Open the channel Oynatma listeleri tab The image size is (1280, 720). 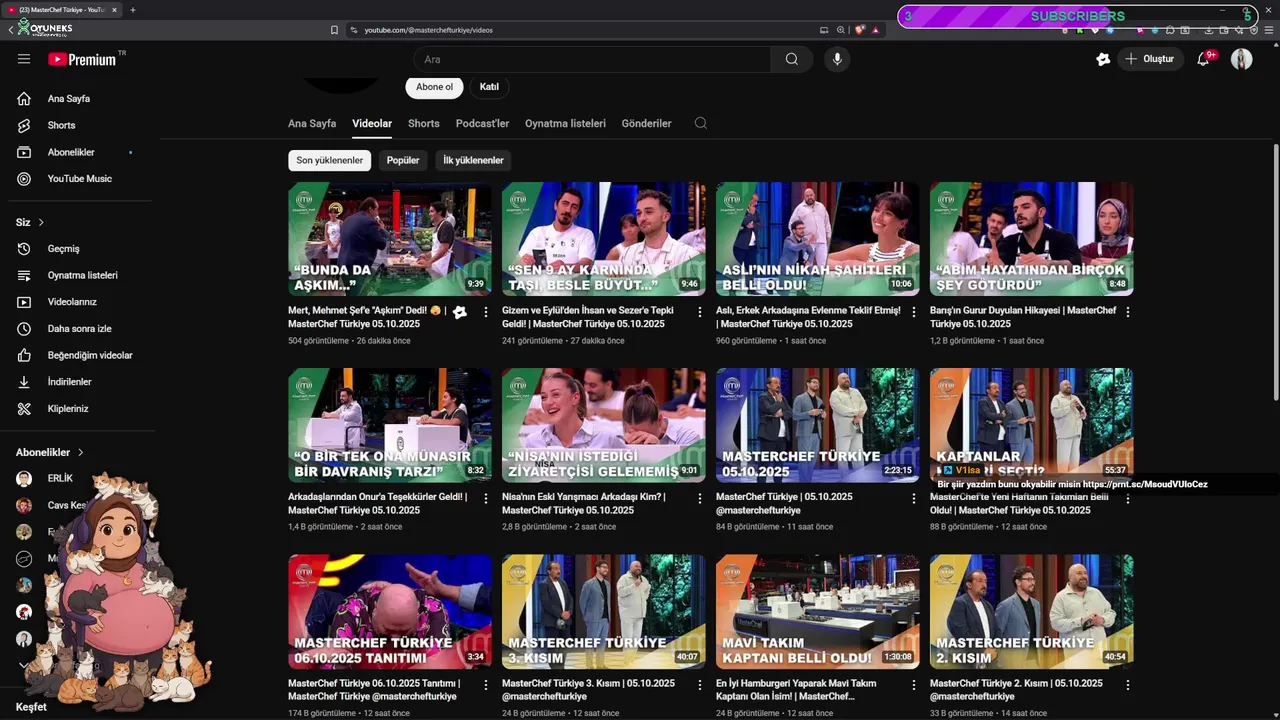tap(565, 123)
